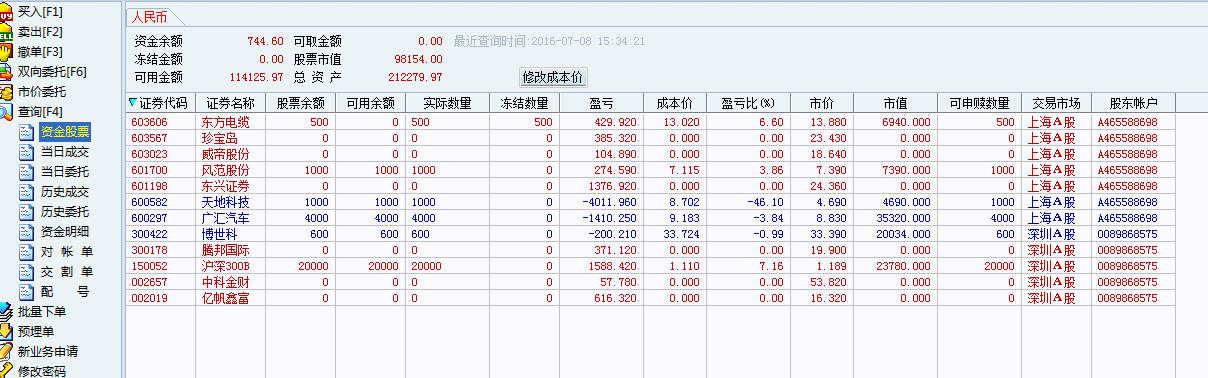Open 资金明细 tree item
The image size is (1208, 378).
pos(64,231)
